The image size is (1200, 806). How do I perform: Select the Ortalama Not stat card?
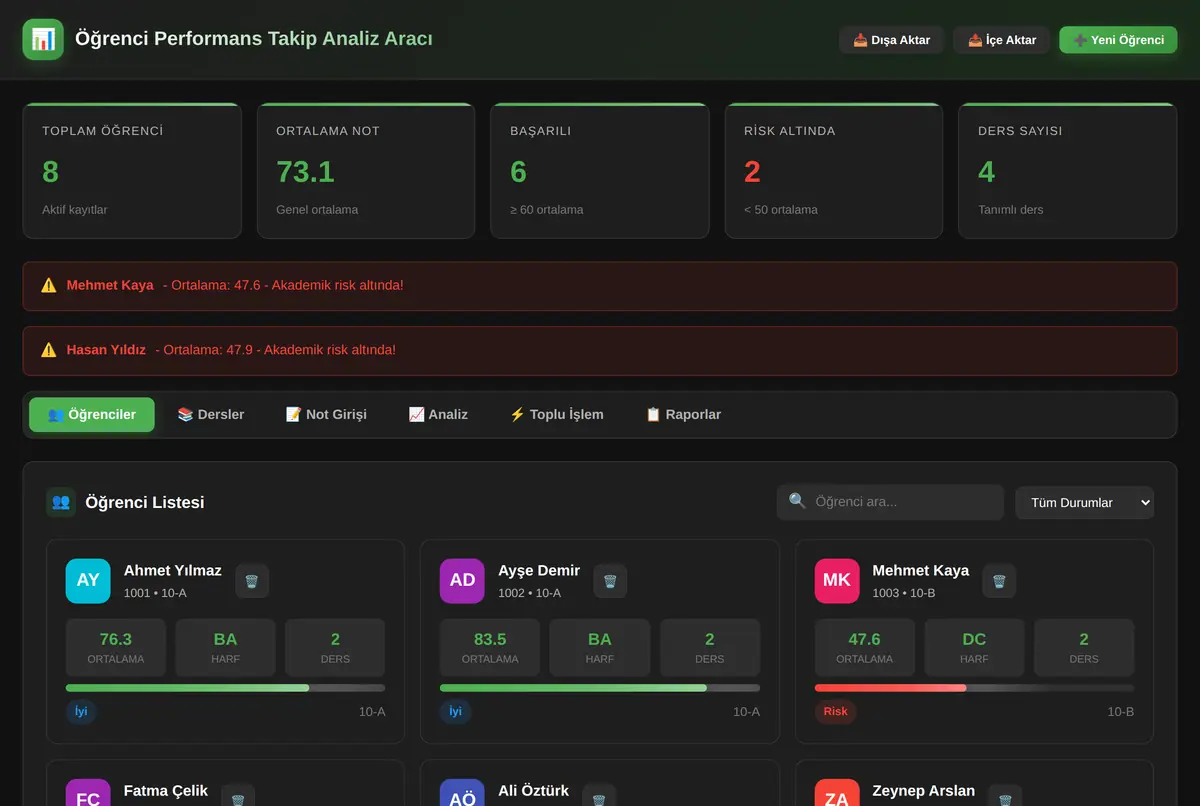(366, 171)
